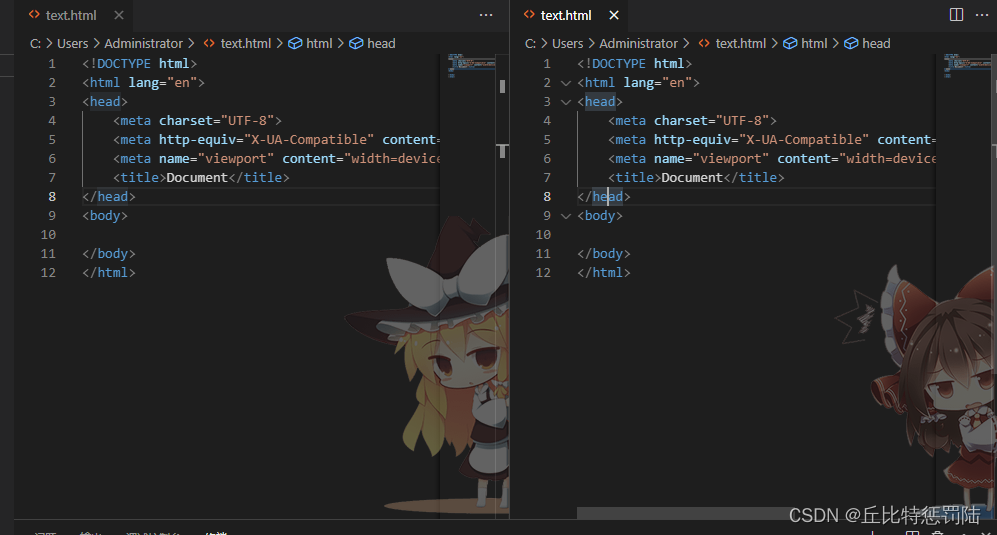Select Users in right breadcrumb path
Screen dimensions: 997x535
coord(567,43)
